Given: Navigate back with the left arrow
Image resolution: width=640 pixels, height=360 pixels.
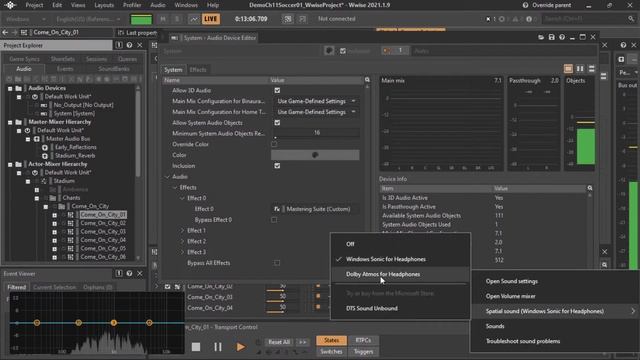Looking at the screenshot, I should pyautogui.click(x=5, y=32).
